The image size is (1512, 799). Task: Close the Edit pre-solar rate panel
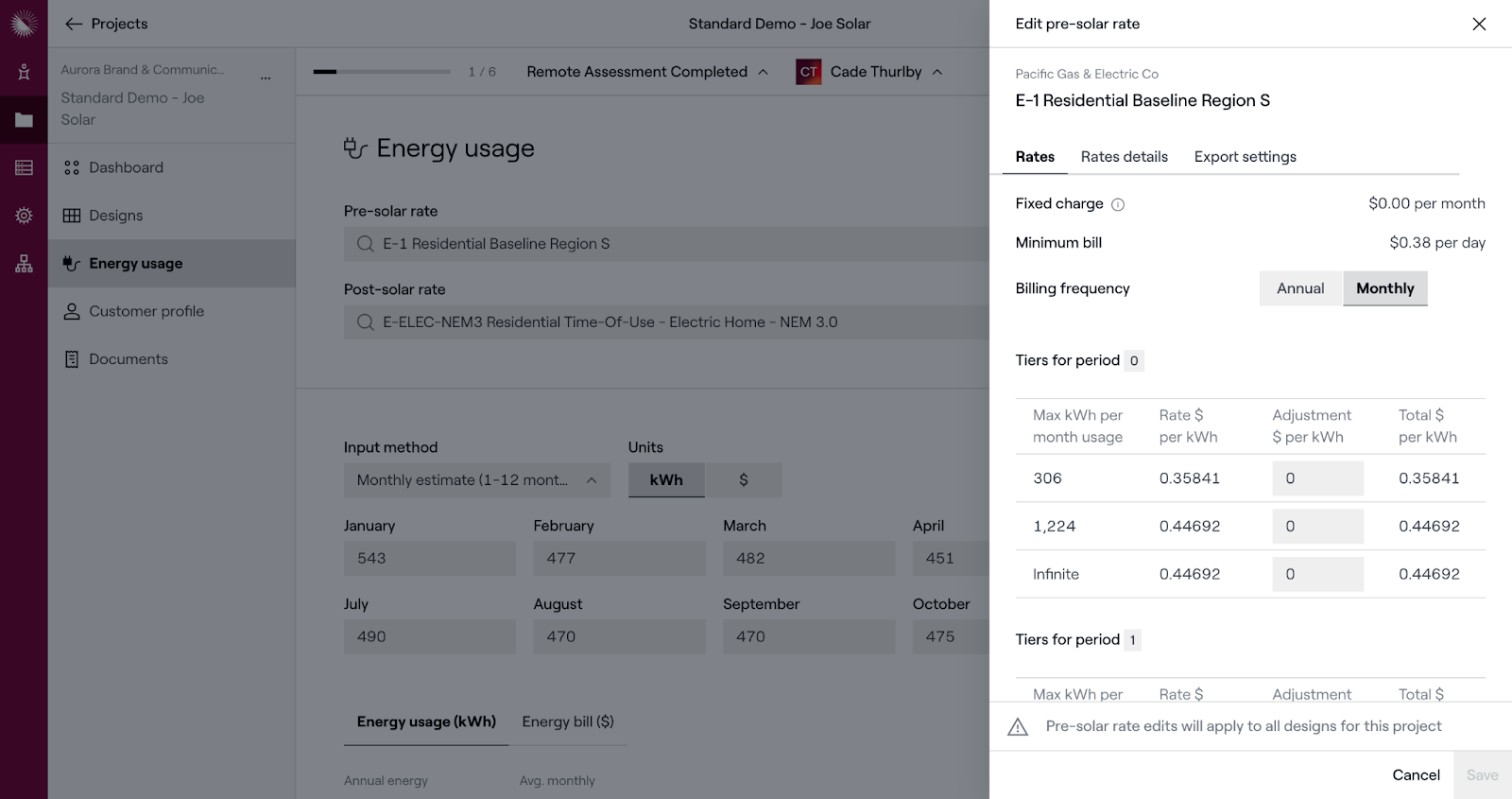tap(1479, 24)
